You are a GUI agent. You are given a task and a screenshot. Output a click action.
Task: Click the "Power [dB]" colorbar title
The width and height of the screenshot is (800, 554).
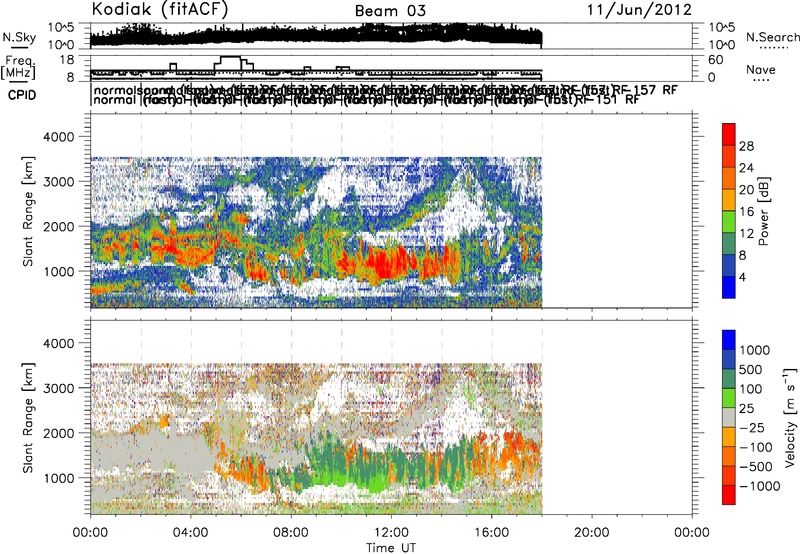click(763, 211)
